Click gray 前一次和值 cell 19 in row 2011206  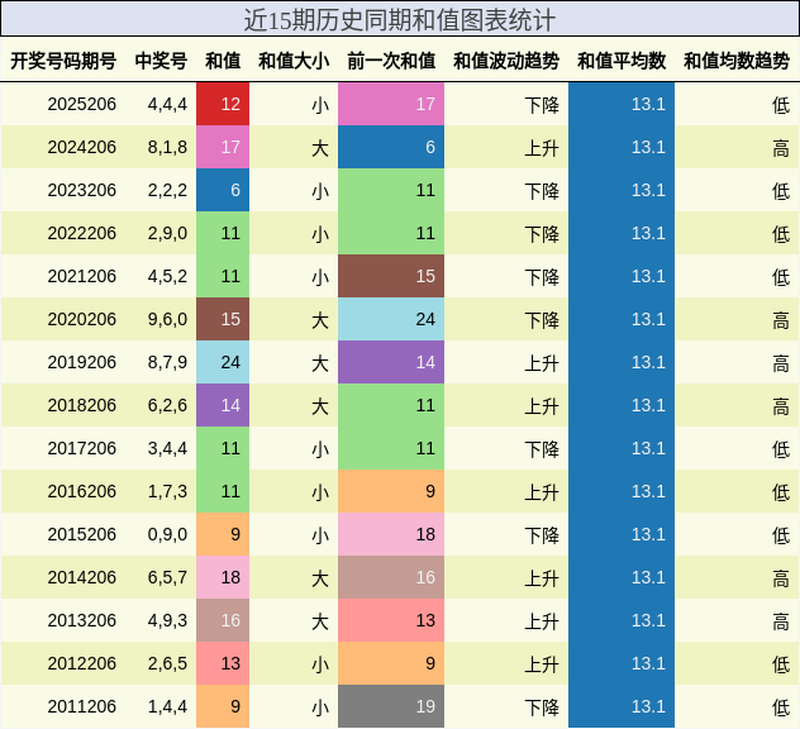(x=391, y=707)
